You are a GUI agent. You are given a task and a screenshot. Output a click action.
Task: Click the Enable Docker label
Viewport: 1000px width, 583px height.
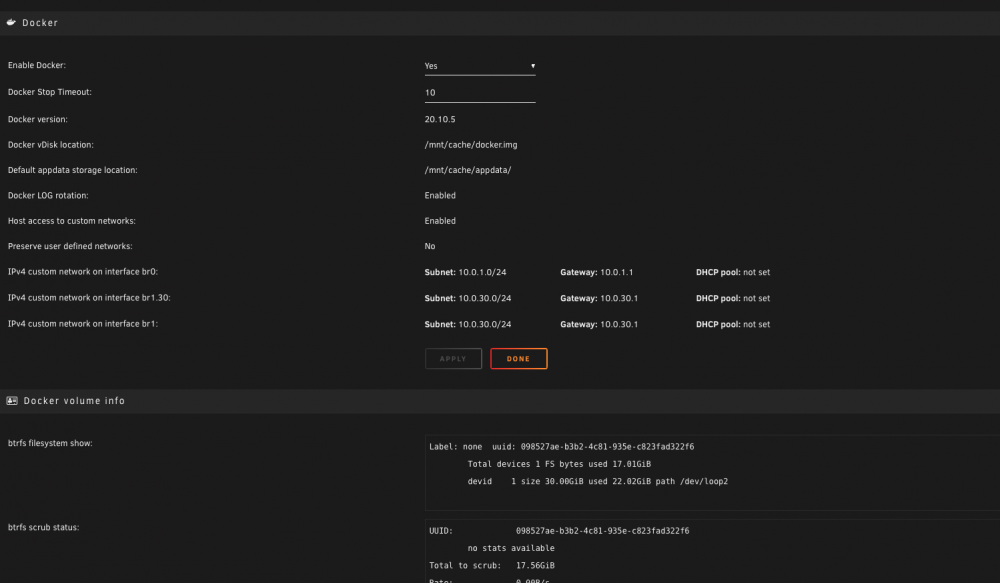pos(36,65)
